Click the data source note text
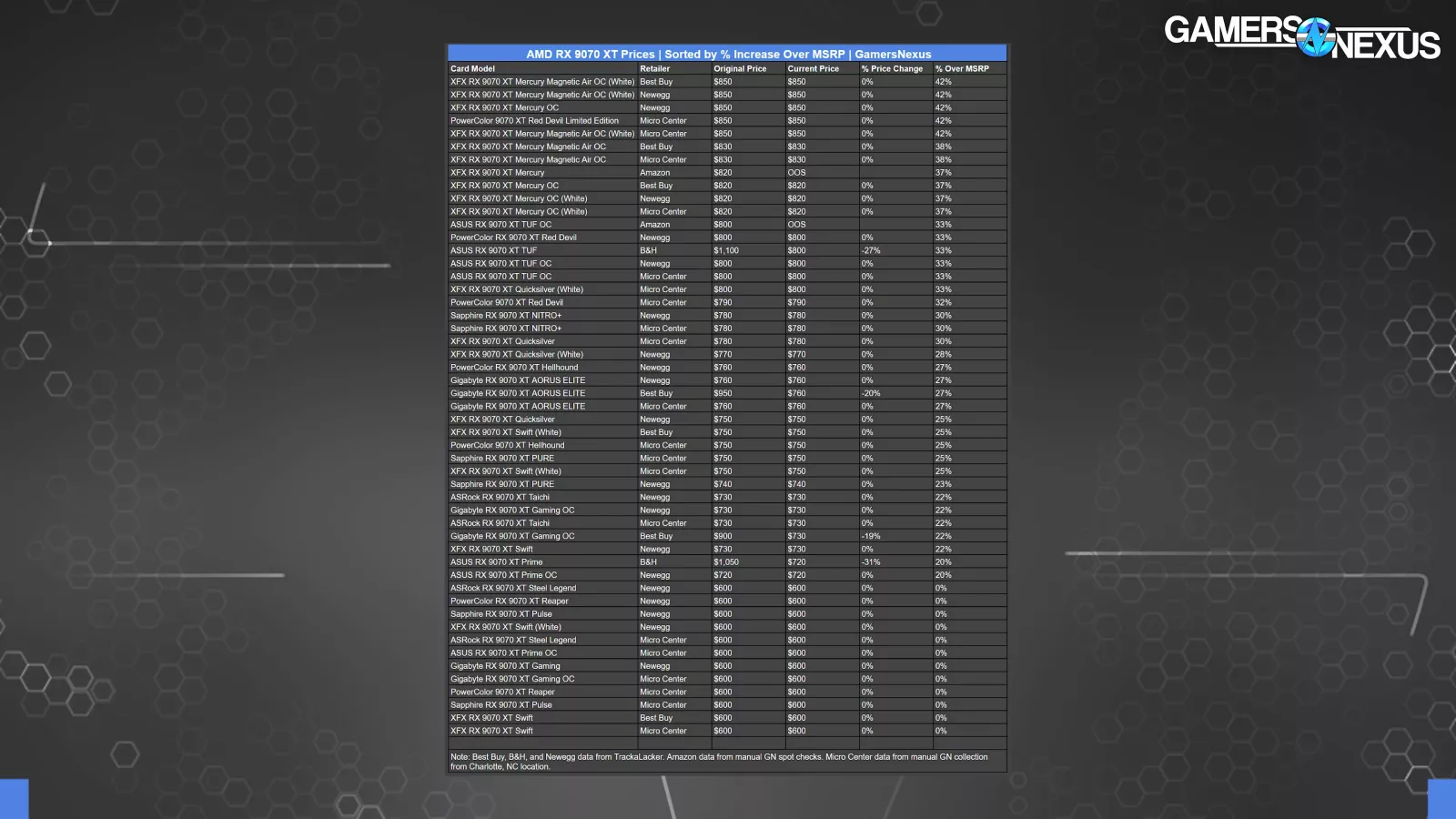Screen dimensions: 1456x819 tap(719, 762)
